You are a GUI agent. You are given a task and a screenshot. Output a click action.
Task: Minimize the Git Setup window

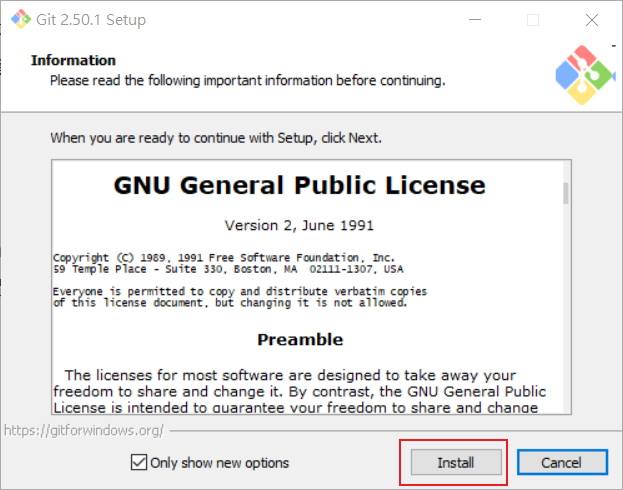[475, 19]
